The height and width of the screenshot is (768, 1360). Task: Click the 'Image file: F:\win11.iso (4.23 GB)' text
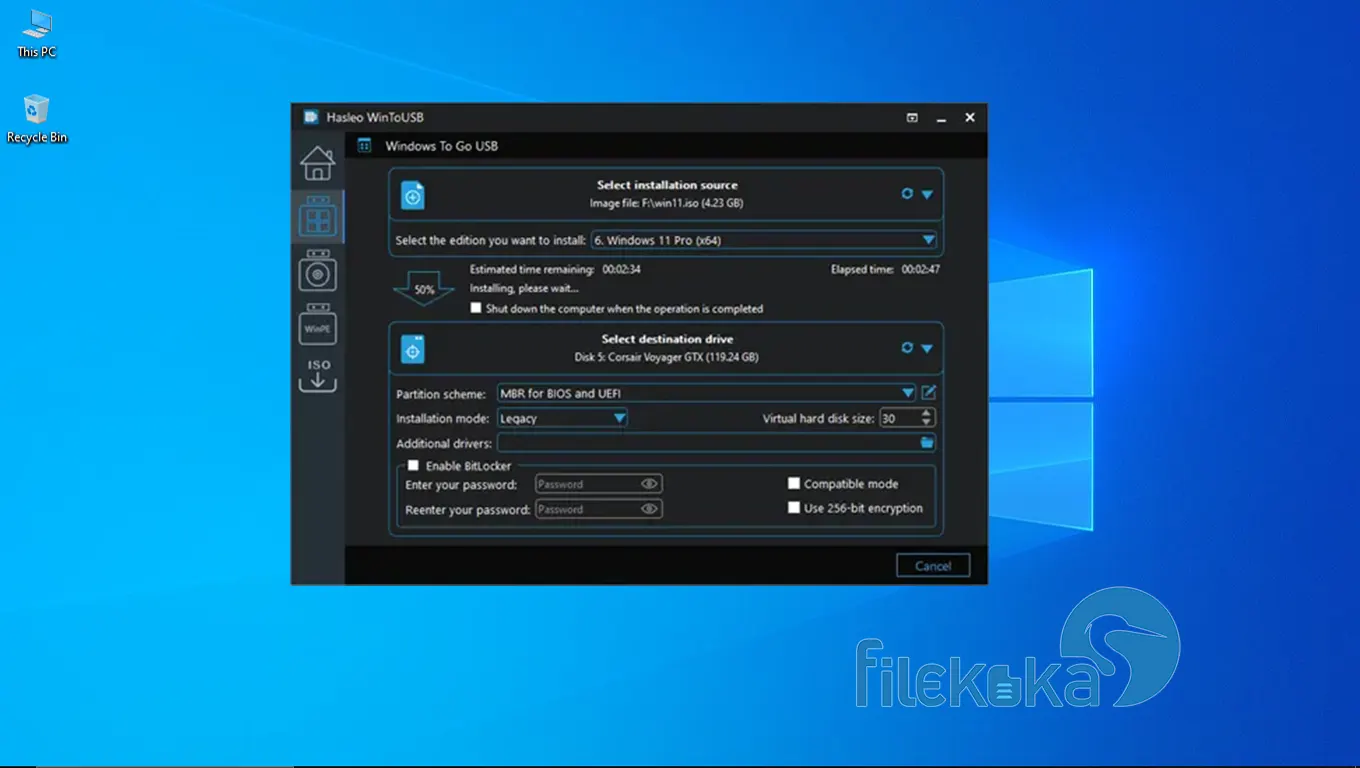click(x=666, y=203)
